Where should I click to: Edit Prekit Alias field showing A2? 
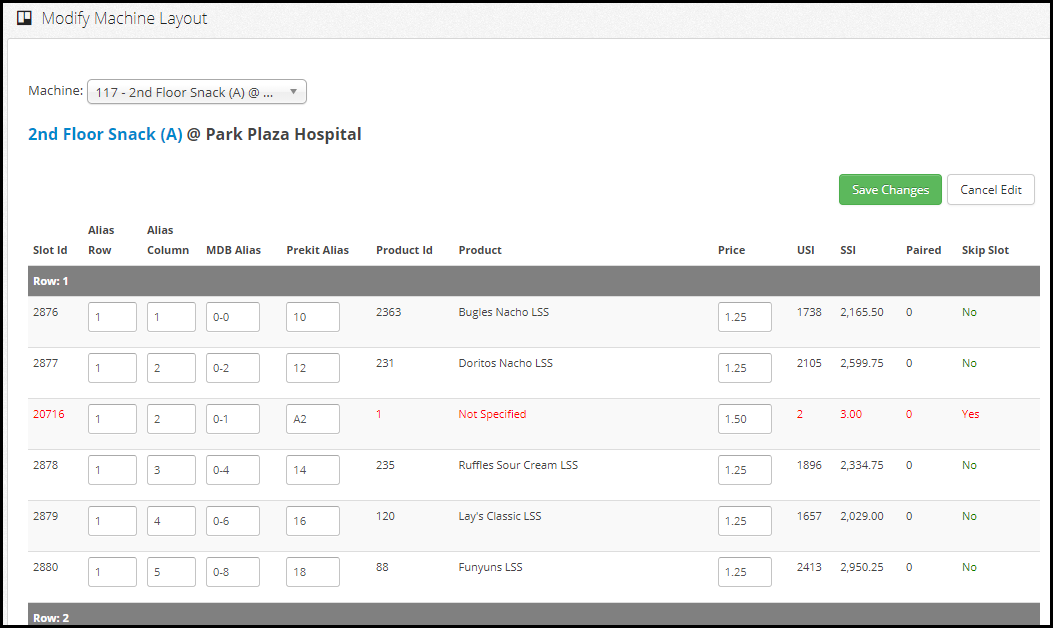pyautogui.click(x=313, y=419)
